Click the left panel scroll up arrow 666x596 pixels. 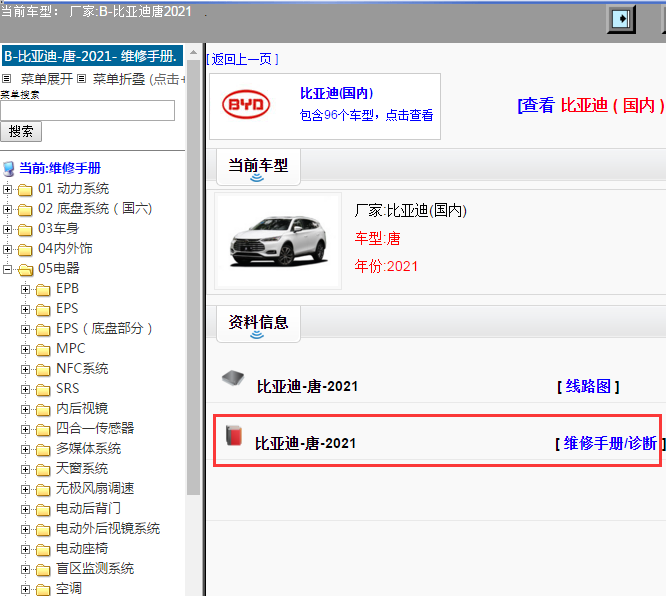click(194, 53)
